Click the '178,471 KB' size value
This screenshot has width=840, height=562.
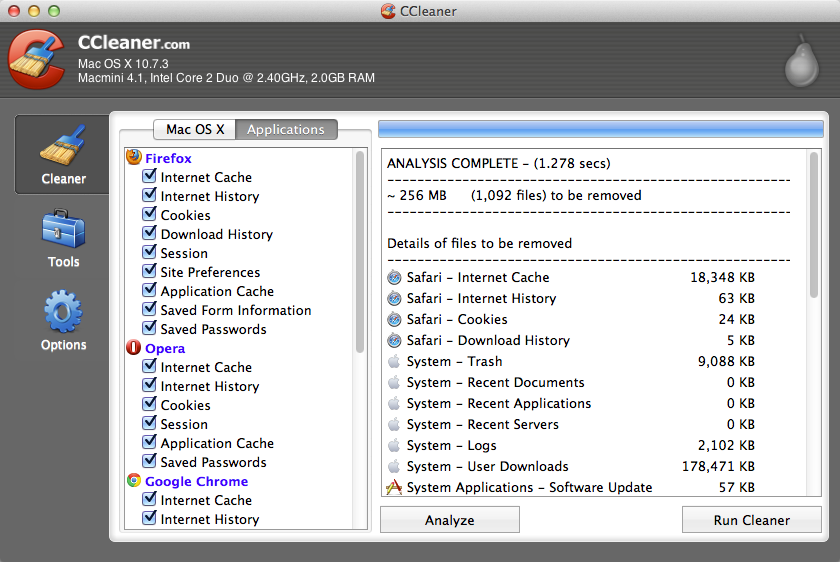pos(718,466)
